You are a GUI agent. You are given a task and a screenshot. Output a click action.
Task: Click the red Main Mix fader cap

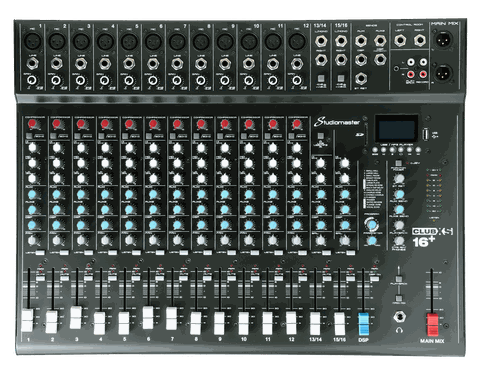(432, 324)
